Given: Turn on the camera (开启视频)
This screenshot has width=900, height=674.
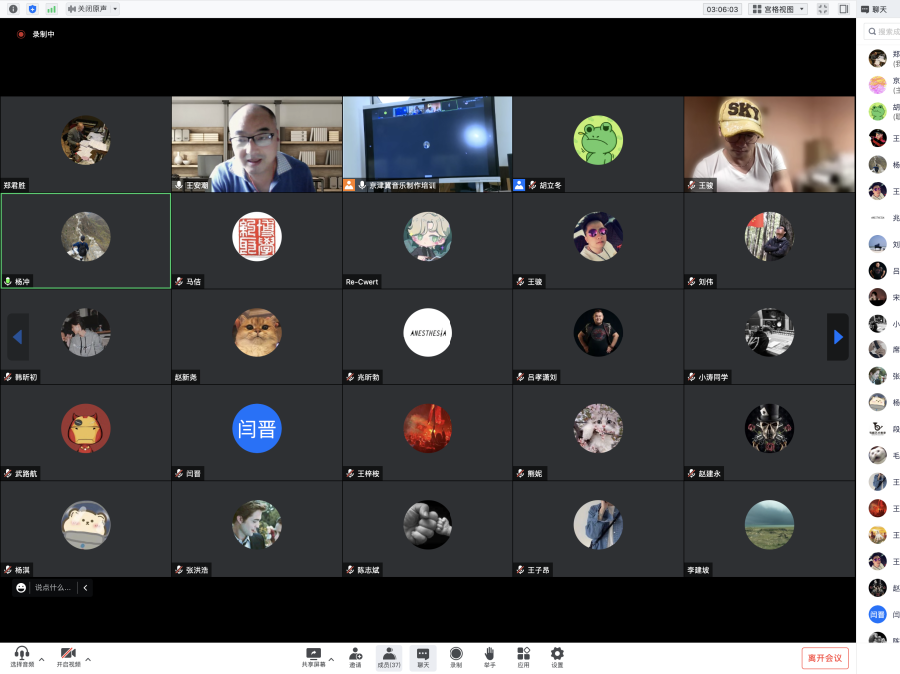Looking at the screenshot, I should pyautogui.click(x=68, y=657).
